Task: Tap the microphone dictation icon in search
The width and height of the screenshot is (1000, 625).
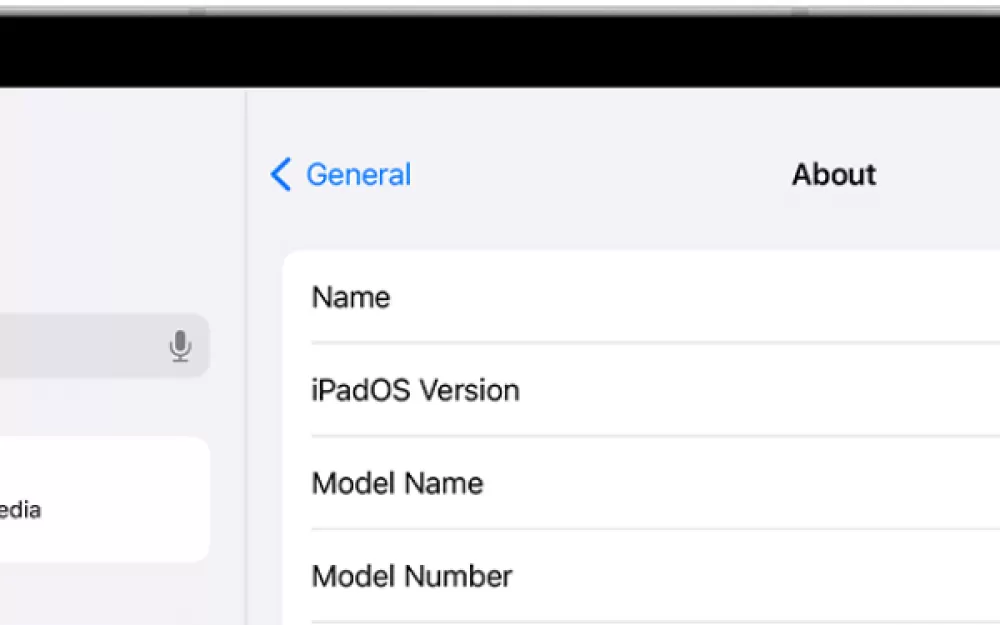Action: point(180,346)
